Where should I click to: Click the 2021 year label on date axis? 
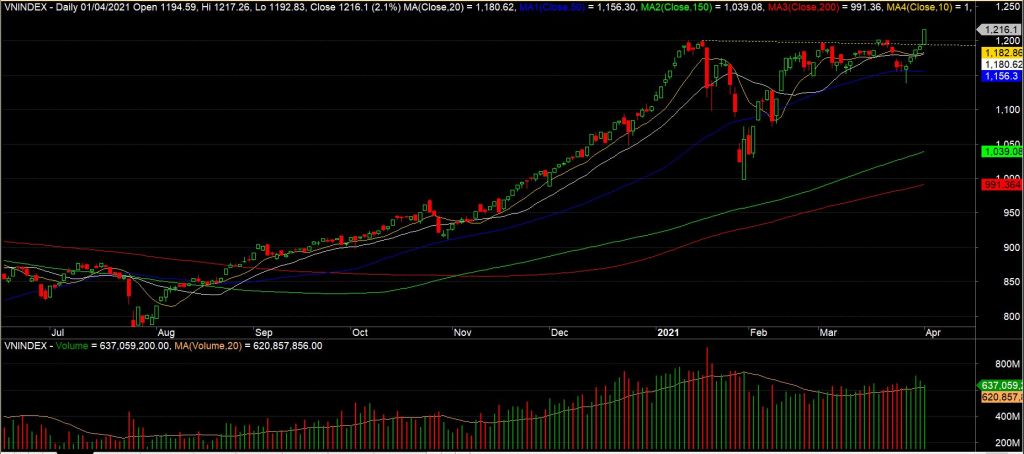669,332
